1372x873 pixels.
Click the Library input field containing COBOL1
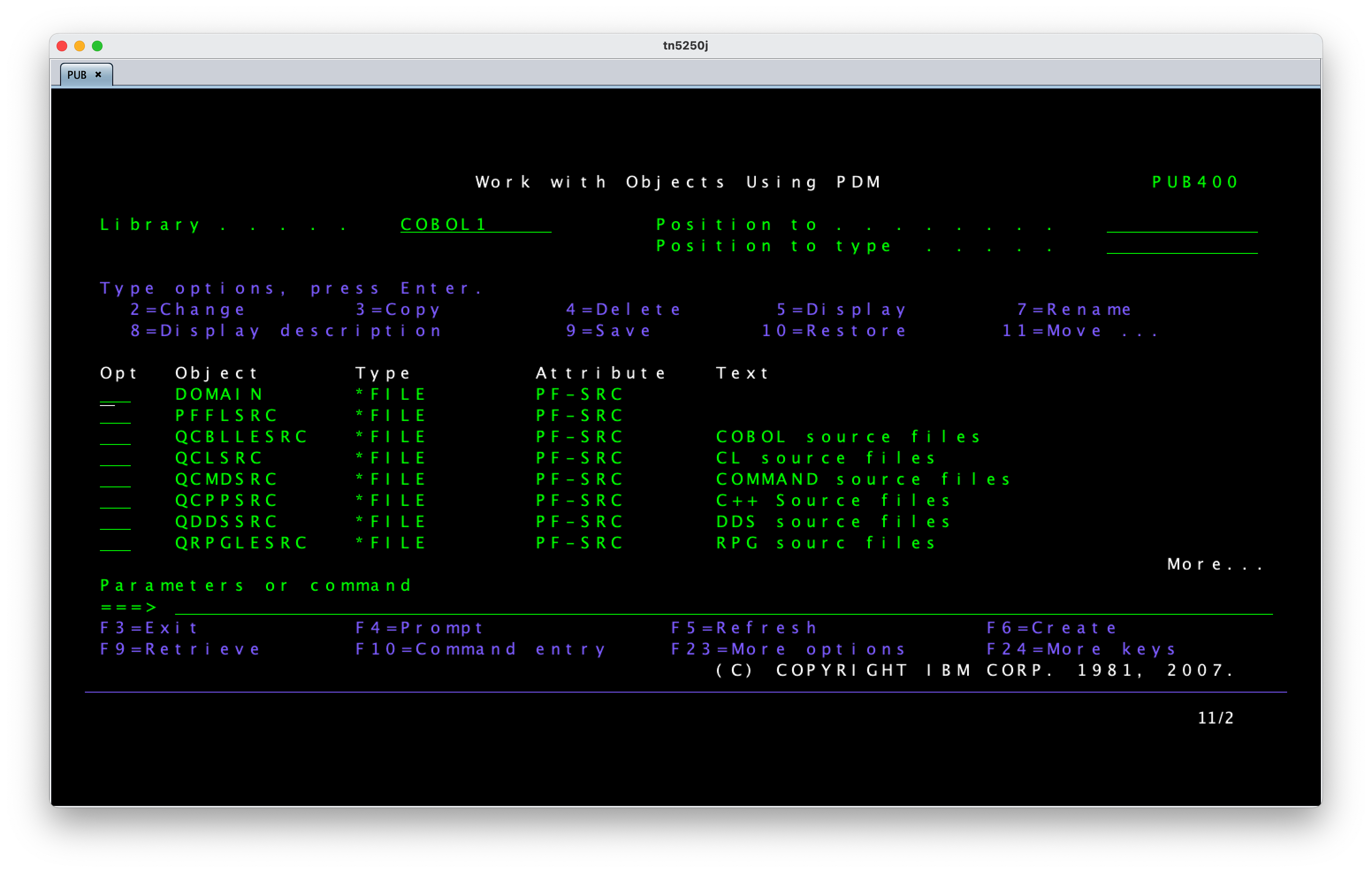point(475,225)
